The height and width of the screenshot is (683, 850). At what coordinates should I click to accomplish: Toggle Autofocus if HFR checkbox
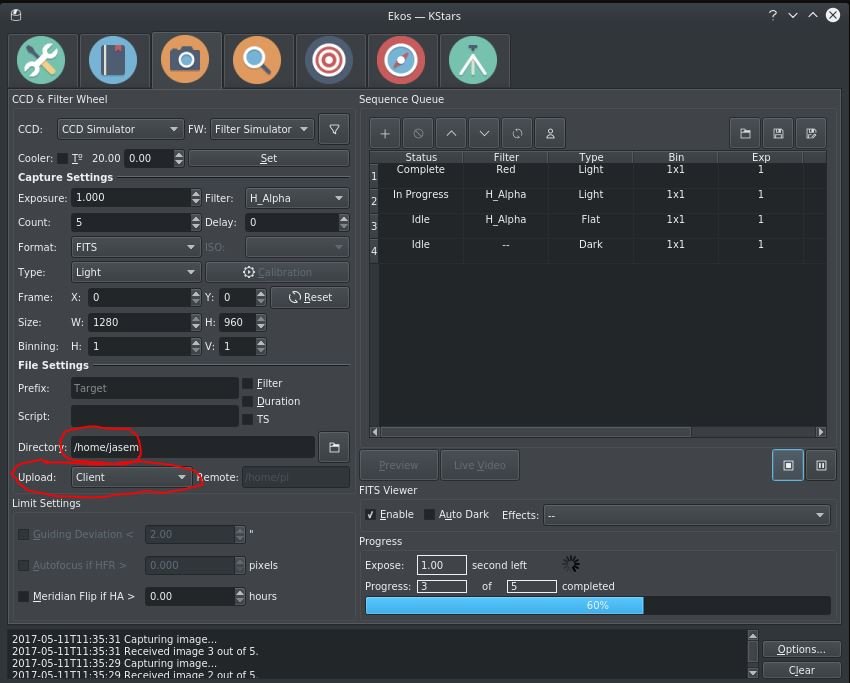pos(23,565)
